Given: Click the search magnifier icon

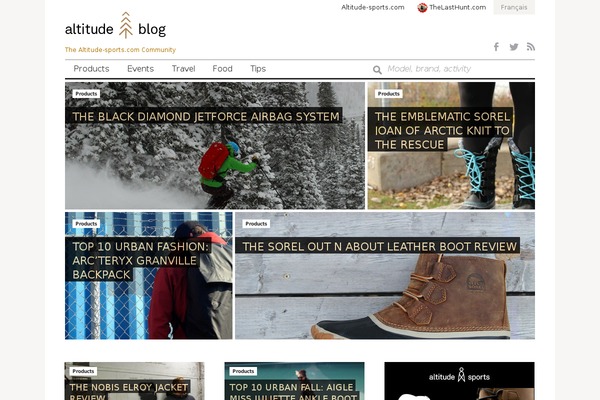Looking at the screenshot, I should click(x=377, y=70).
